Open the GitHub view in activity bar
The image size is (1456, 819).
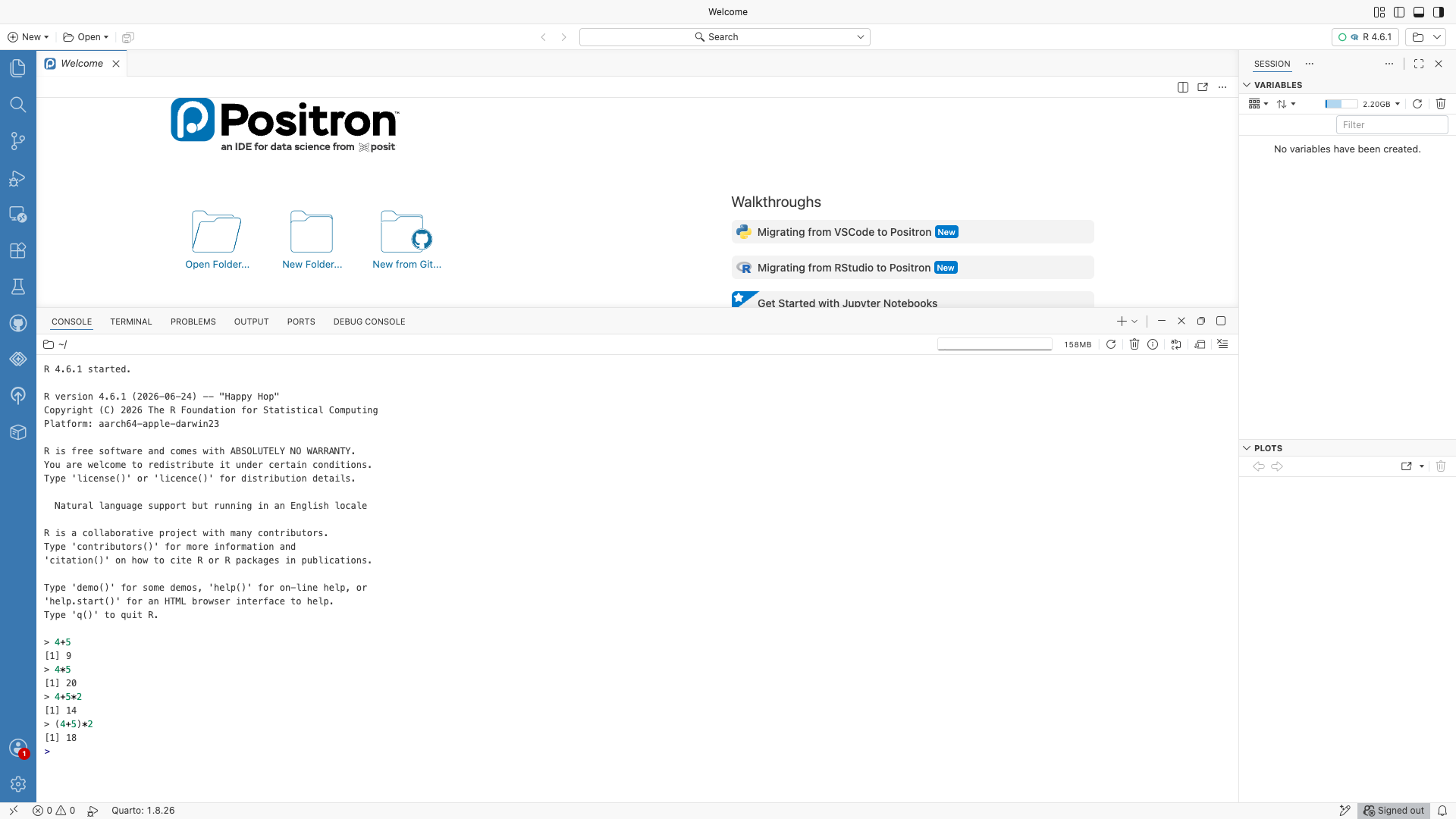coord(18,323)
